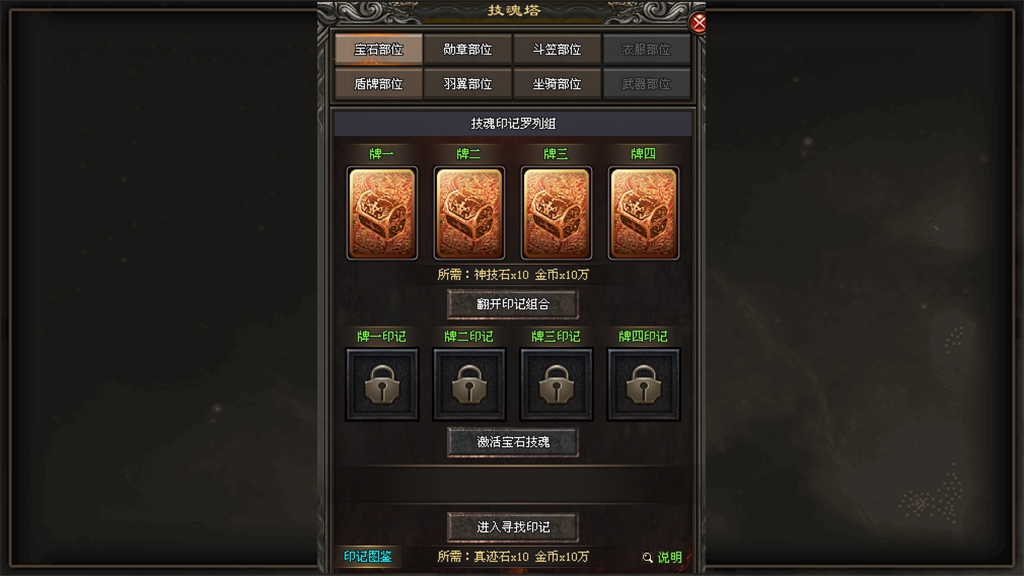The width and height of the screenshot is (1024, 576).
Task: Switch to the 盾牌部位 tab
Action: (379, 84)
